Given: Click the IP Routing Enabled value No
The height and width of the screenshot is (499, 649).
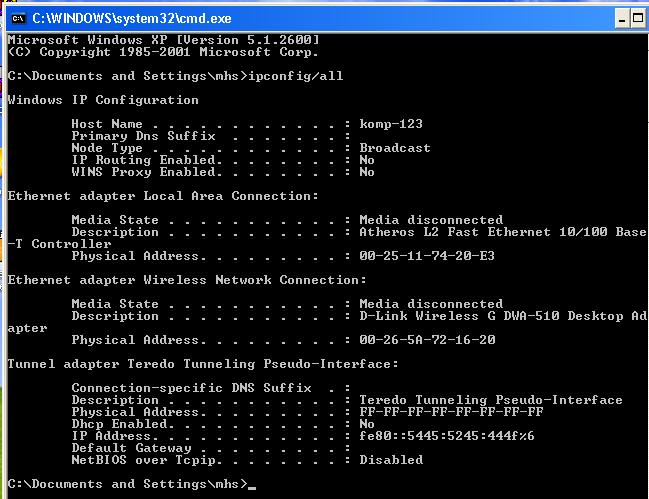Looking at the screenshot, I should [x=367, y=160].
